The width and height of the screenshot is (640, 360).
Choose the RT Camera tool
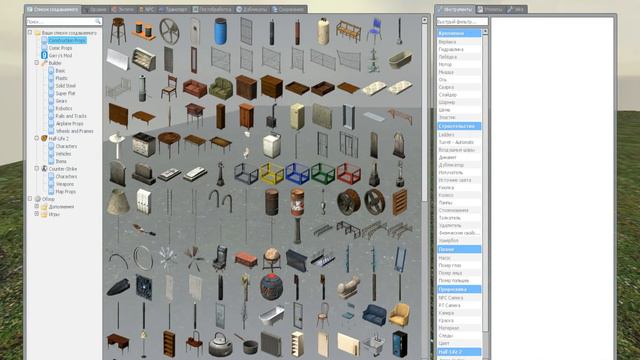click(x=459, y=305)
